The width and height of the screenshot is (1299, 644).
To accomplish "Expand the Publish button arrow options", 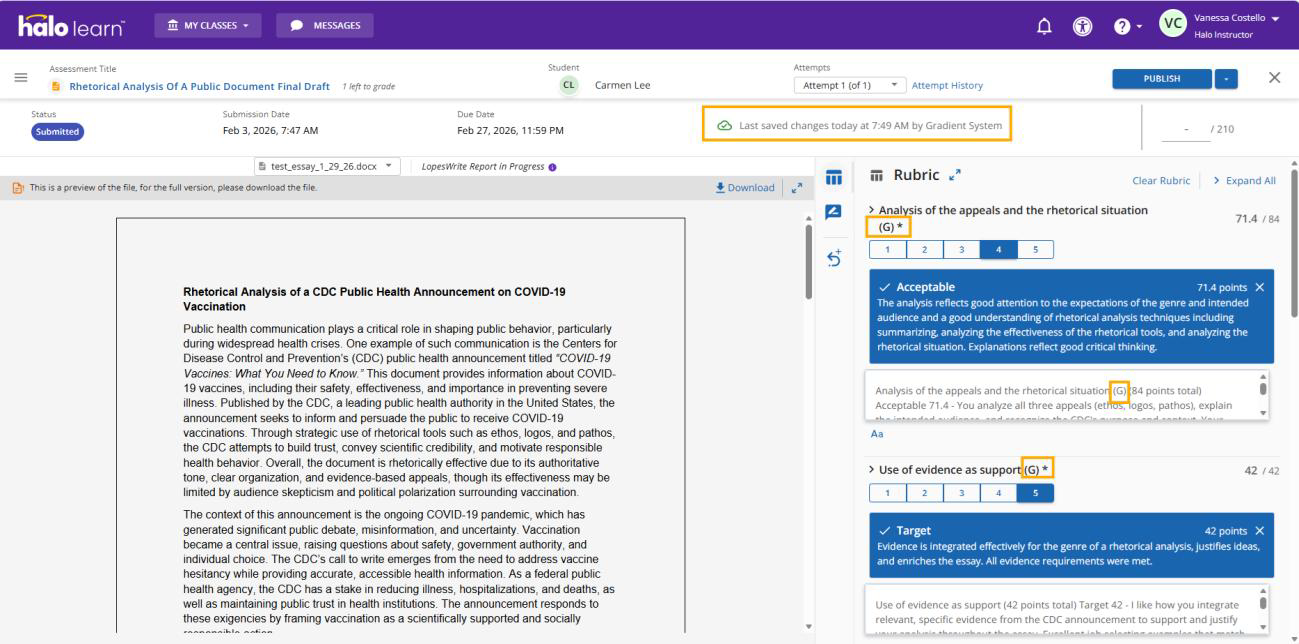I will tap(1227, 79).
